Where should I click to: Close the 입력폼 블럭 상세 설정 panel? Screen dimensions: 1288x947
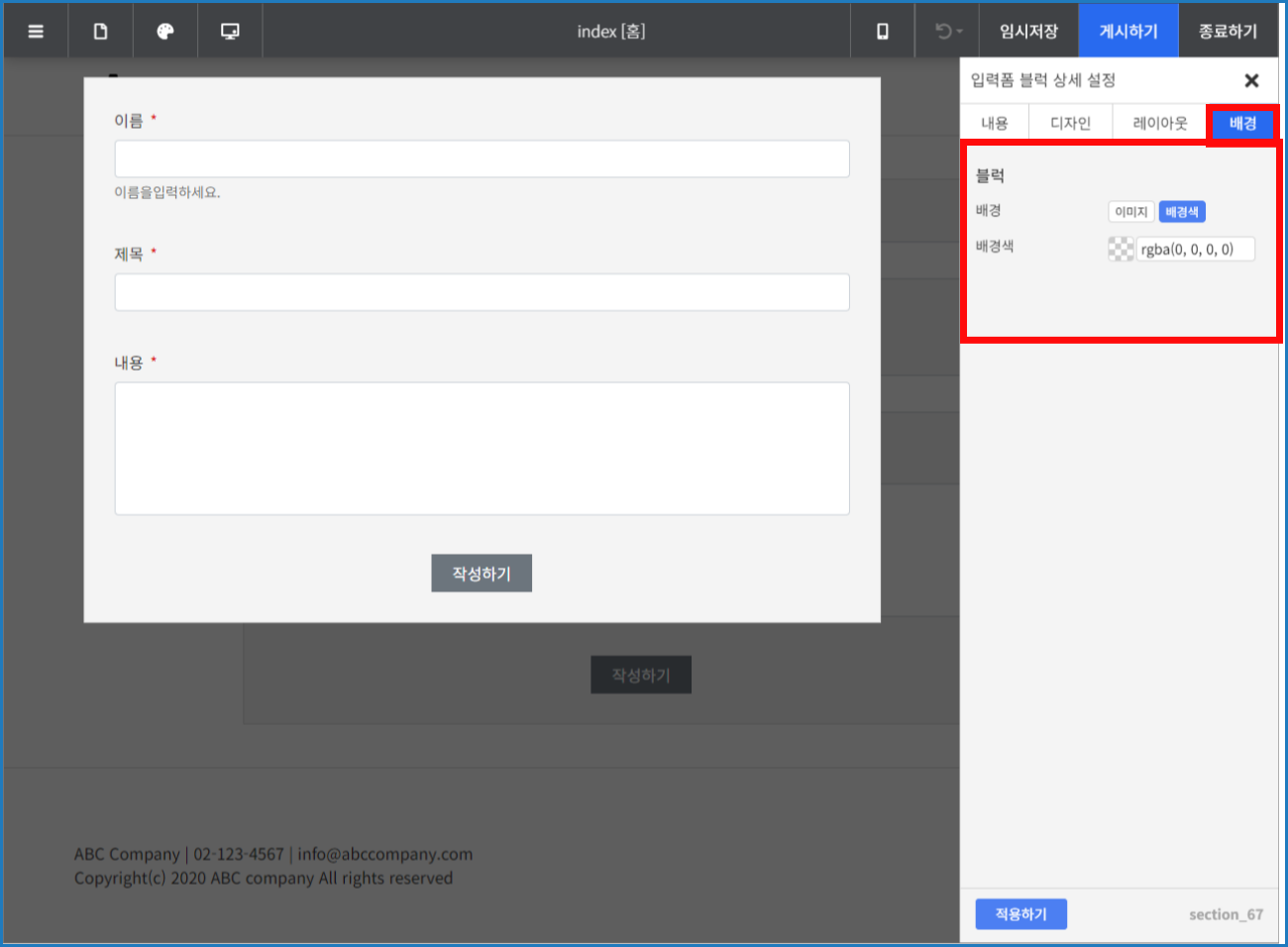(1251, 80)
